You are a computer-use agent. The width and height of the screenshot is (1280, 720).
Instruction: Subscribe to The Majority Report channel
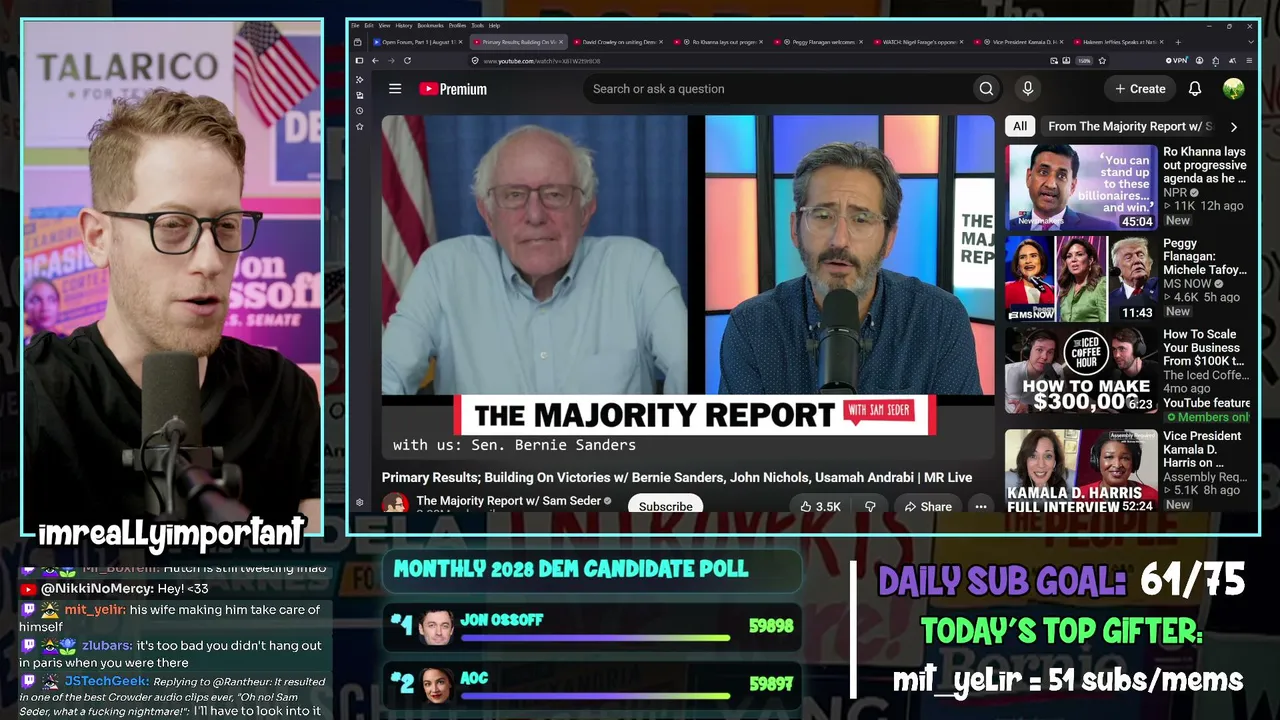click(x=665, y=507)
